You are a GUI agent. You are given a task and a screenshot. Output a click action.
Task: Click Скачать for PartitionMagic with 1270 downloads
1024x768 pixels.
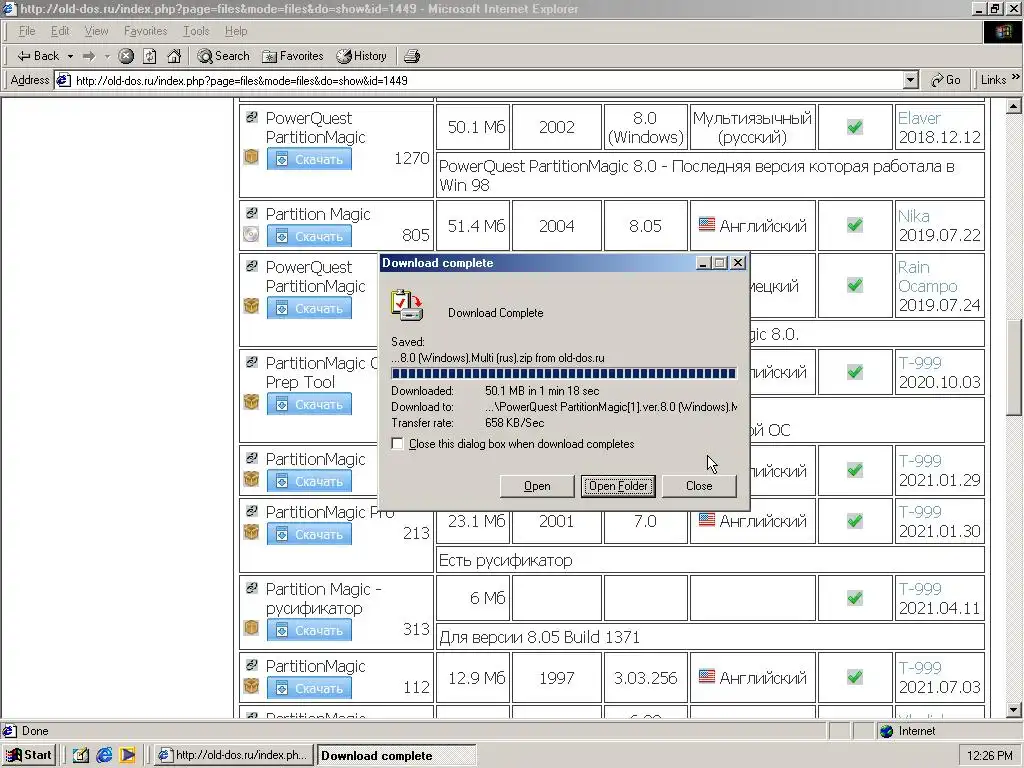309,159
